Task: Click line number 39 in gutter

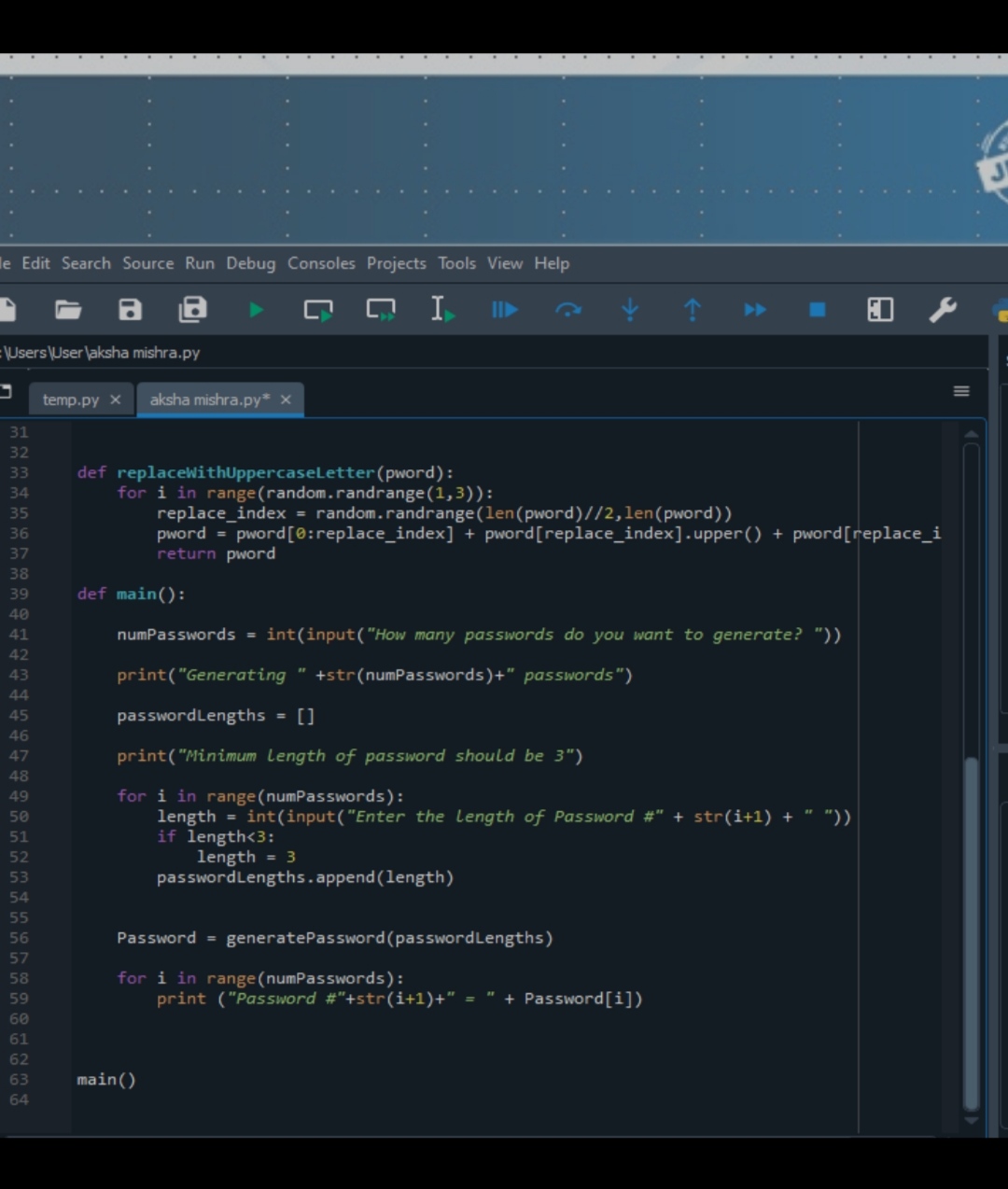Action: (x=19, y=594)
